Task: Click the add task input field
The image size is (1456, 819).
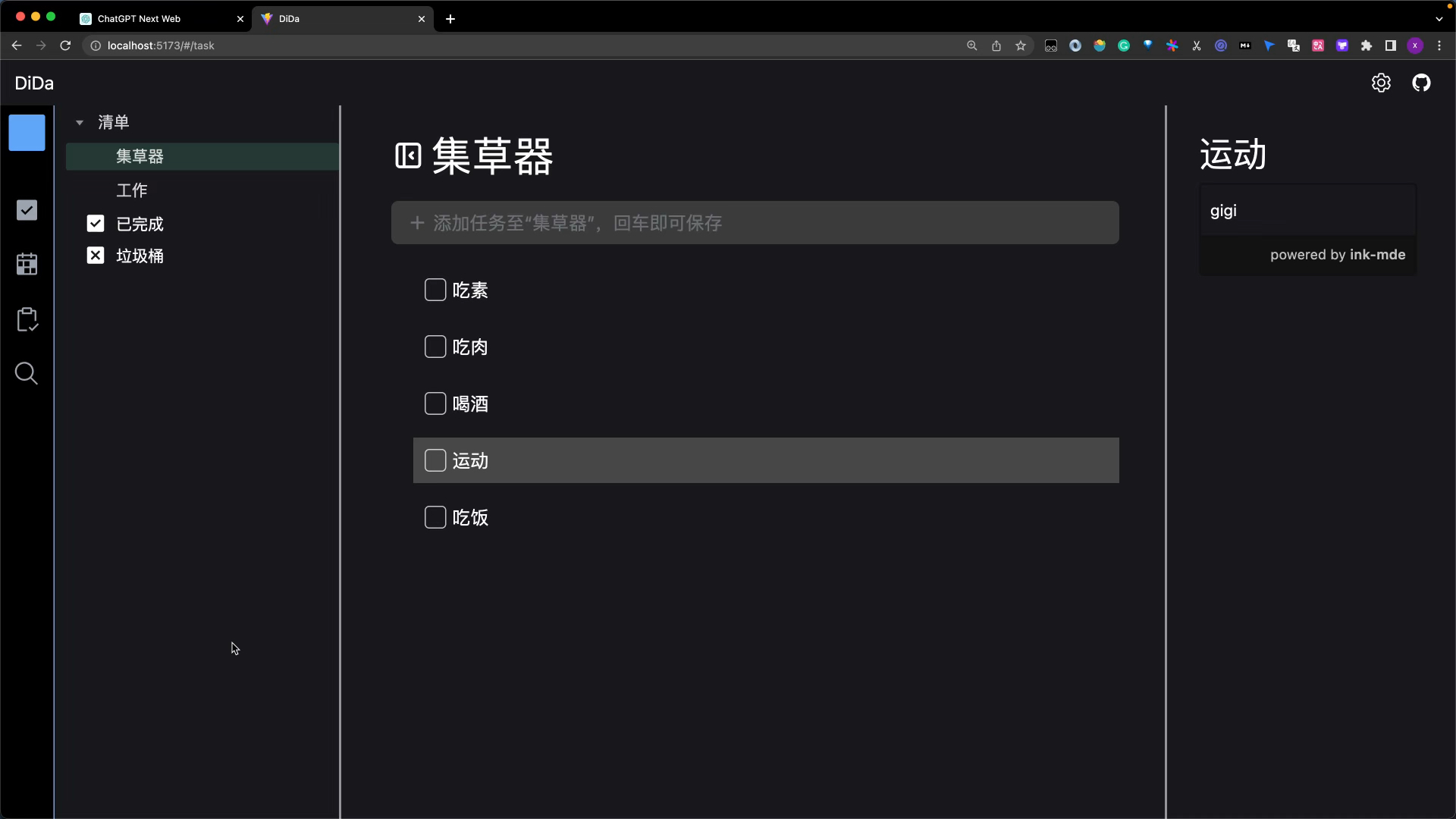Action: 755,223
